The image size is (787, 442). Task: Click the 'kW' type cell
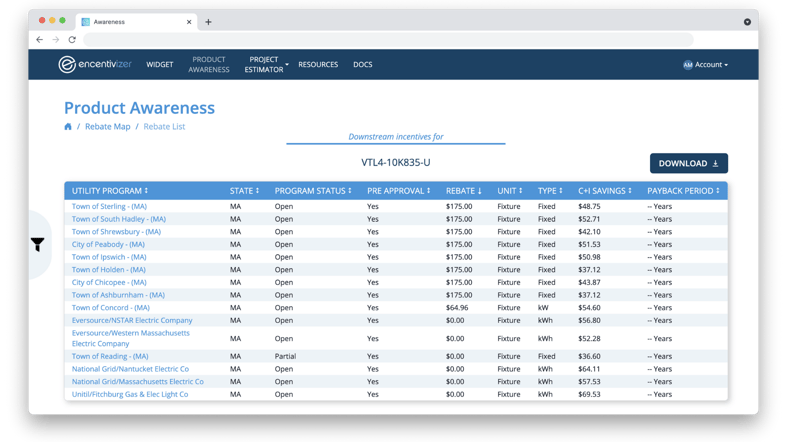tap(543, 308)
